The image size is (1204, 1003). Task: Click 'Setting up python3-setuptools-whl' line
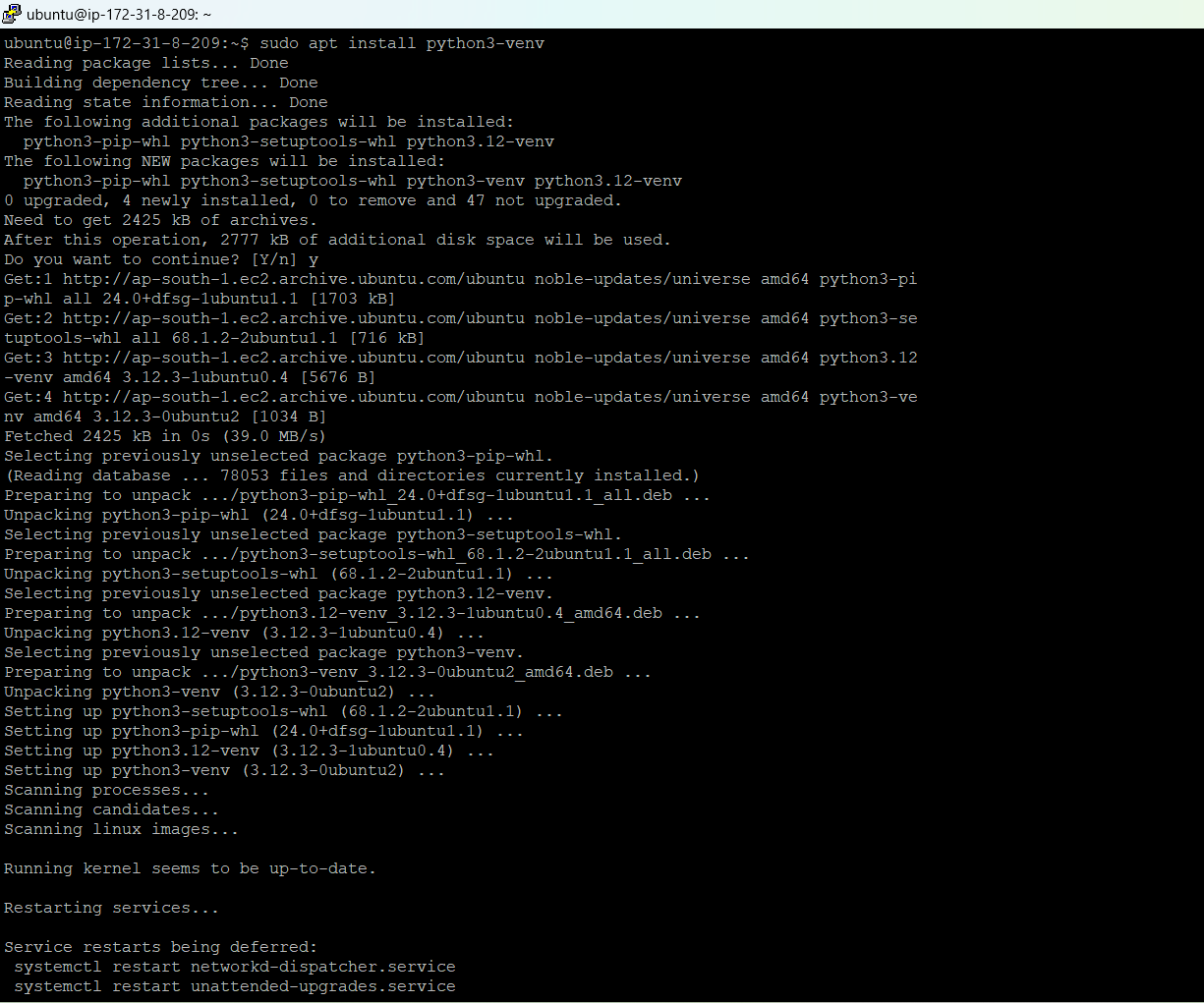click(x=283, y=711)
